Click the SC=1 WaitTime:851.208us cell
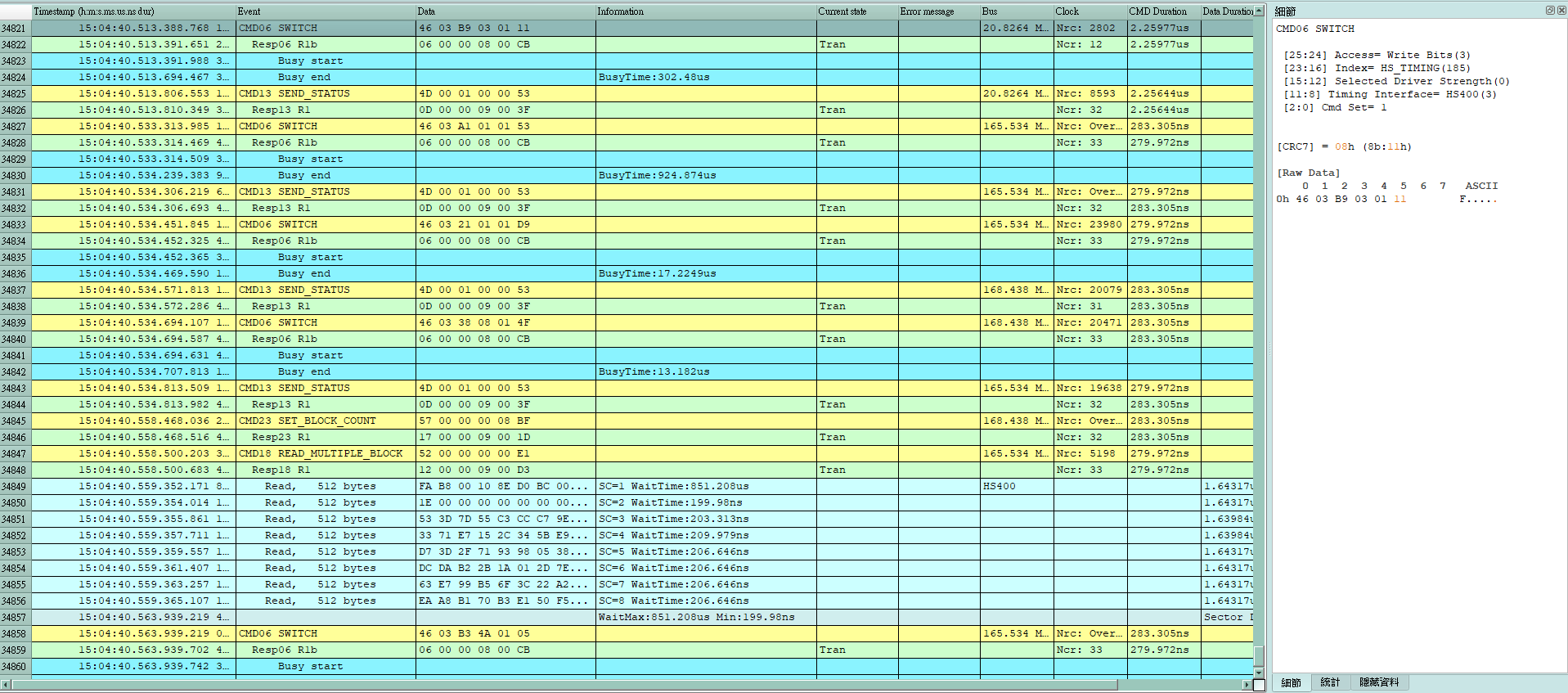This screenshot has height=693, width=1568. pyautogui.click(x=706, y=486)
